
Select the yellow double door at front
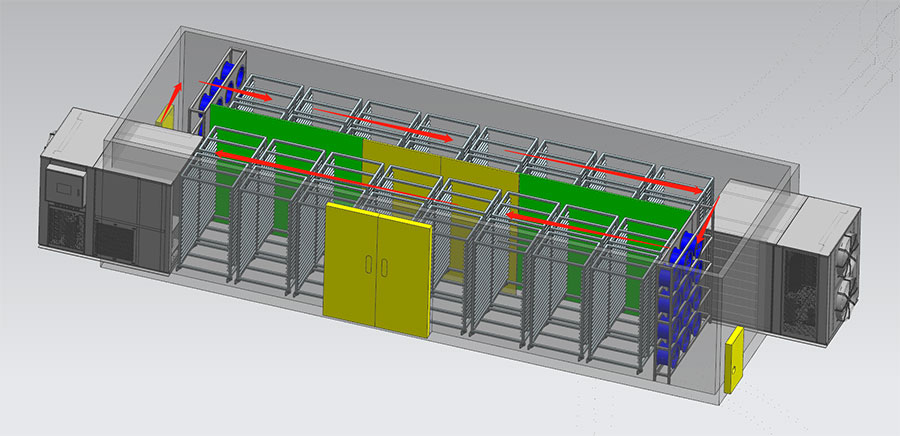point(377,270)
